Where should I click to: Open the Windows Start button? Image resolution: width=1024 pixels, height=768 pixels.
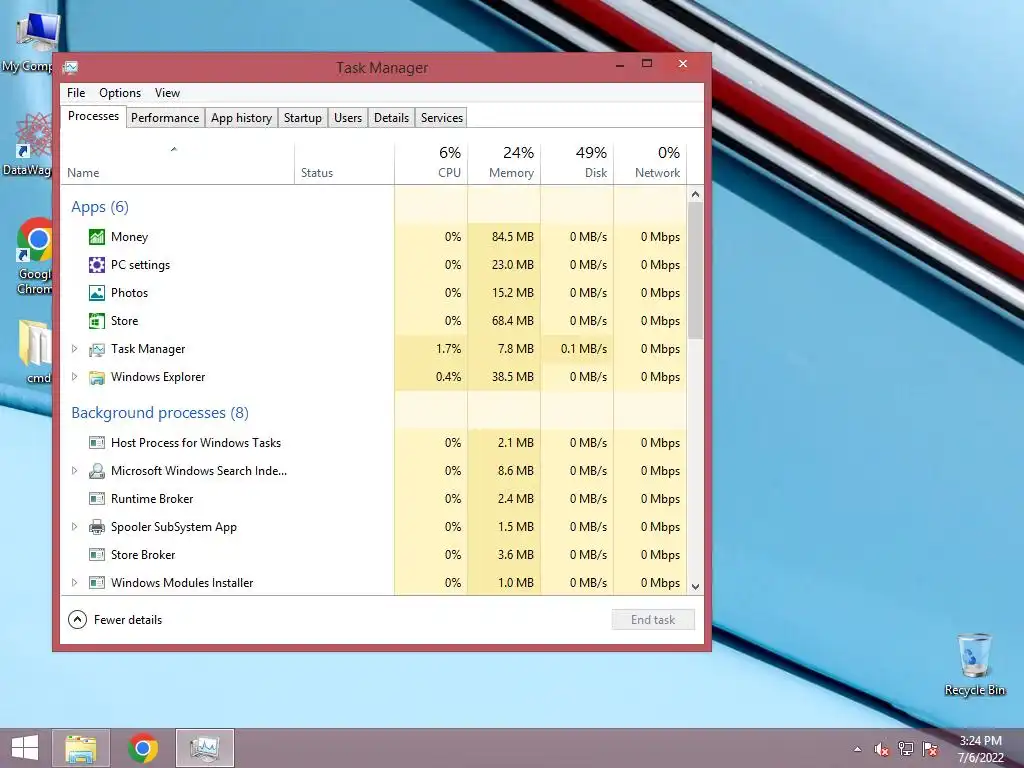[25, 748]
